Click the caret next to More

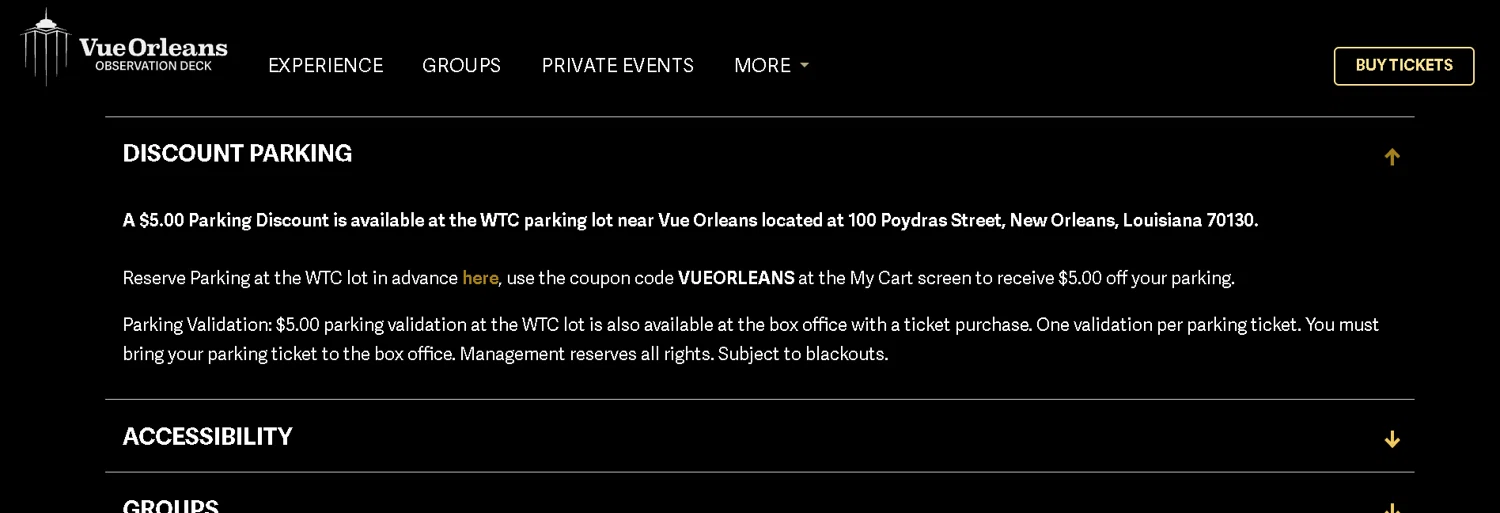[804, 66]
